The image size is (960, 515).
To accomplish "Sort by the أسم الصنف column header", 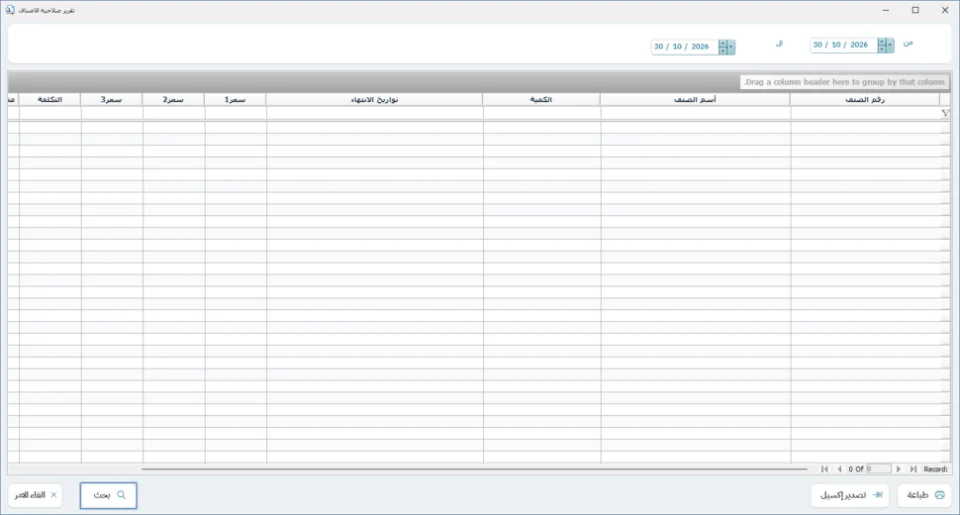I will coord(695,99).
